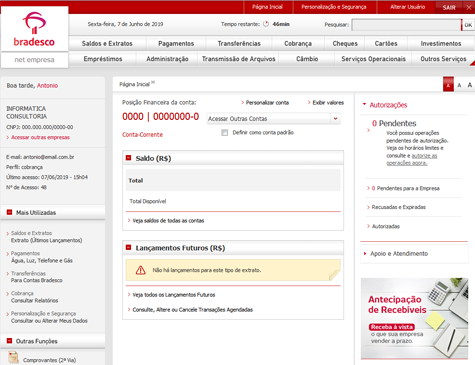The image size is (475, 365).
Task: Click the Pesquisar search field
Action: (x=406, y=25)
